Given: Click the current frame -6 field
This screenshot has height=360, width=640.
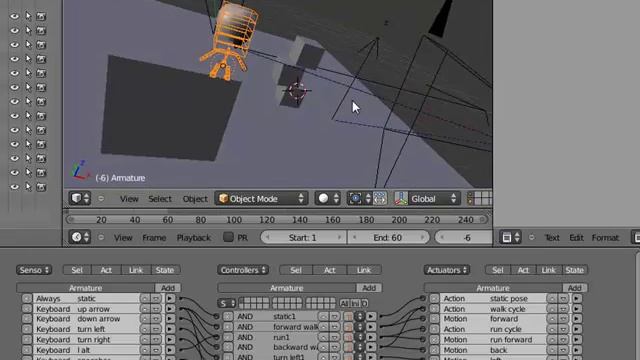Looking at the screenshot, I should (464, 237).
